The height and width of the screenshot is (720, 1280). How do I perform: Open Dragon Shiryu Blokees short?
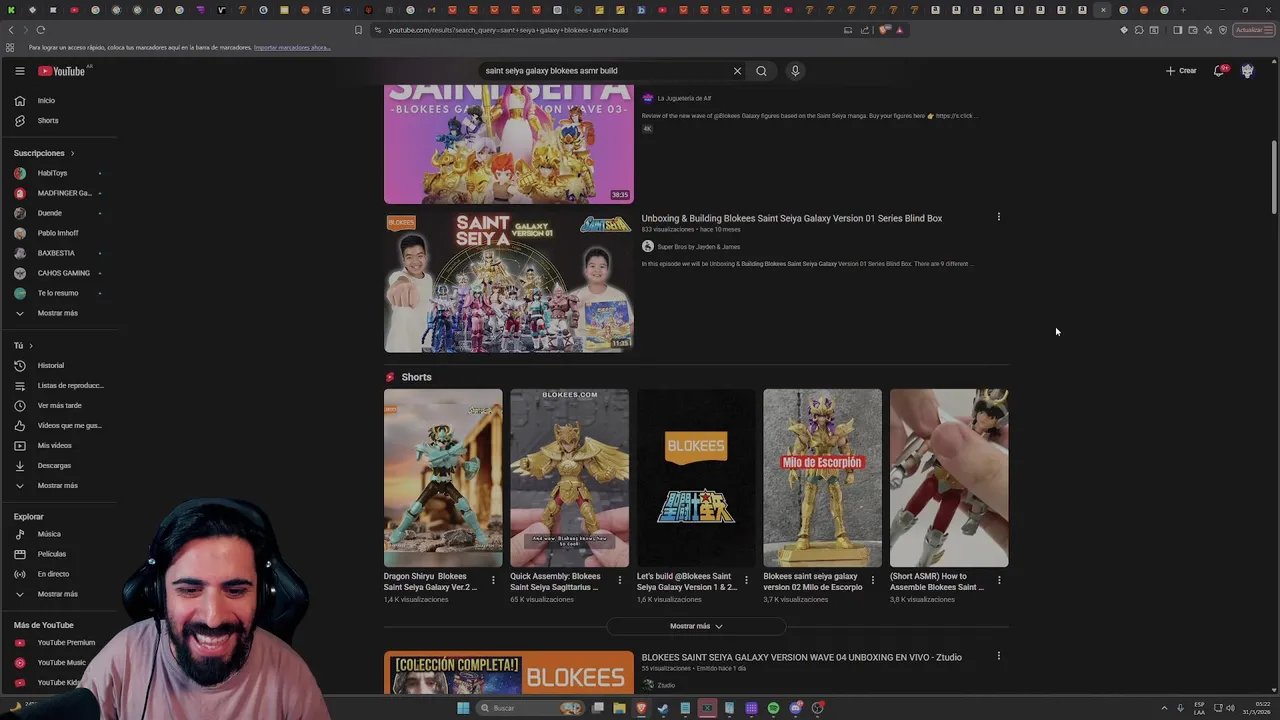tap(443, 478)
